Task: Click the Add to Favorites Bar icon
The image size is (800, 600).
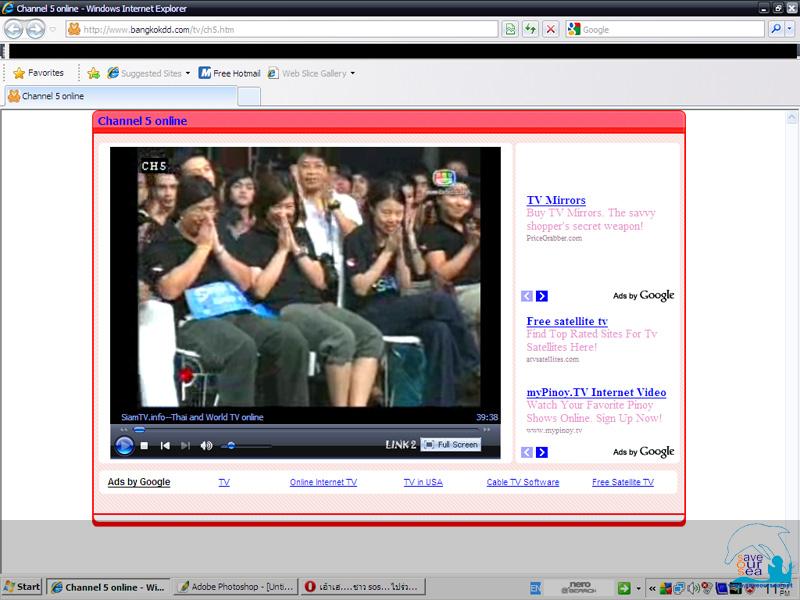Action: tap(93, 73)
